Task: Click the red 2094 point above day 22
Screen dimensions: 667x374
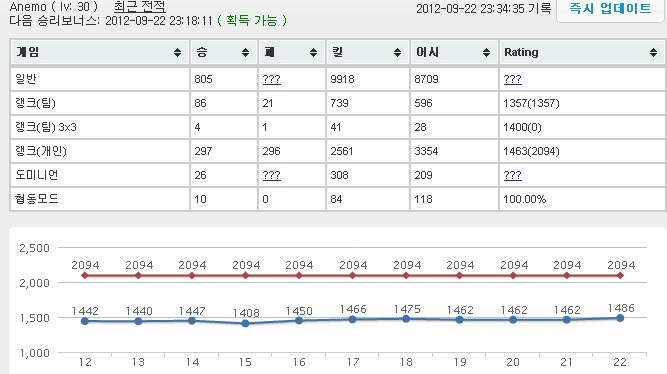Action: click(x=620, y=275)
